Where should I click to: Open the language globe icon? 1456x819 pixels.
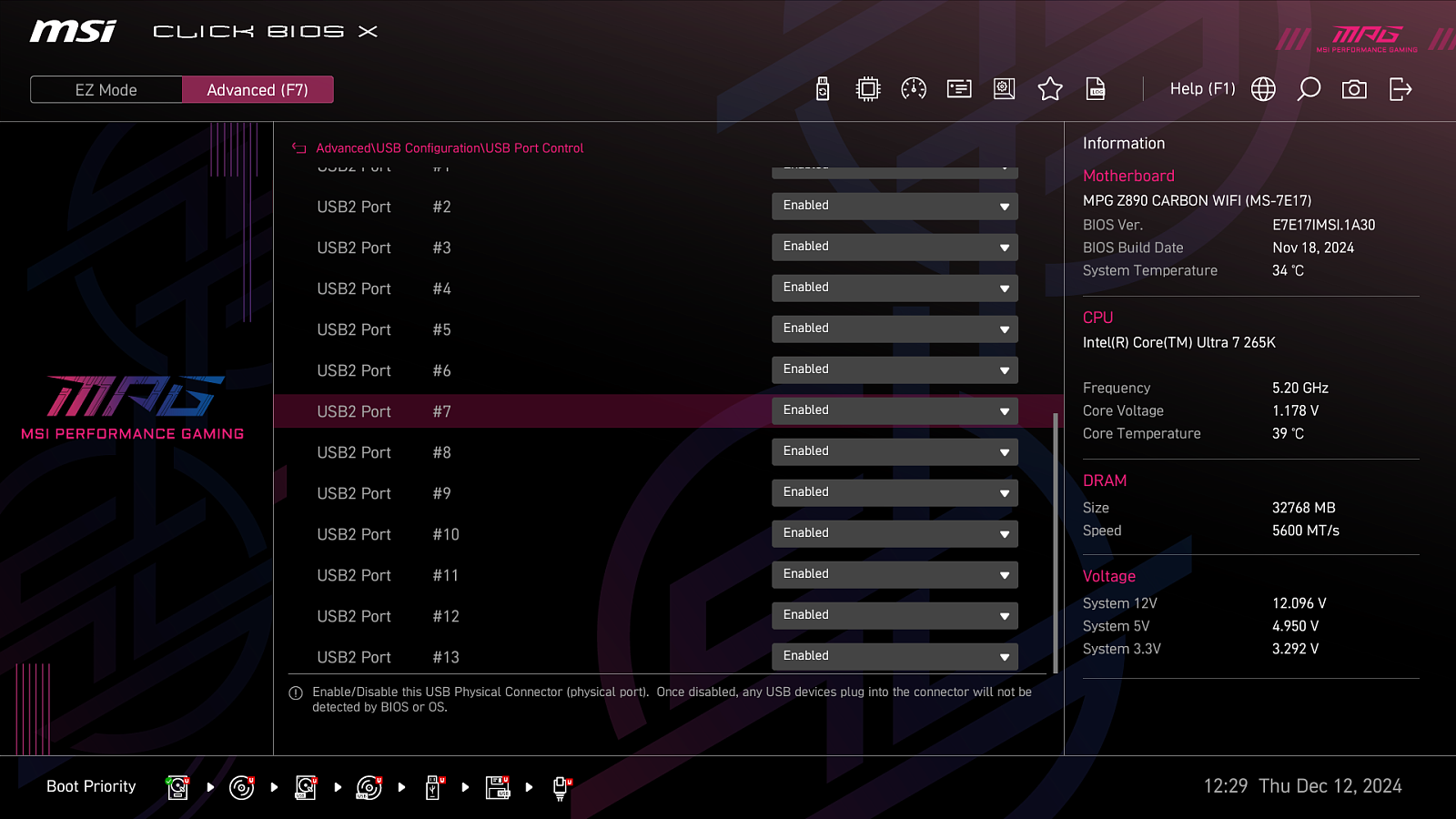pyautogui.click(x=1263, y=89)
